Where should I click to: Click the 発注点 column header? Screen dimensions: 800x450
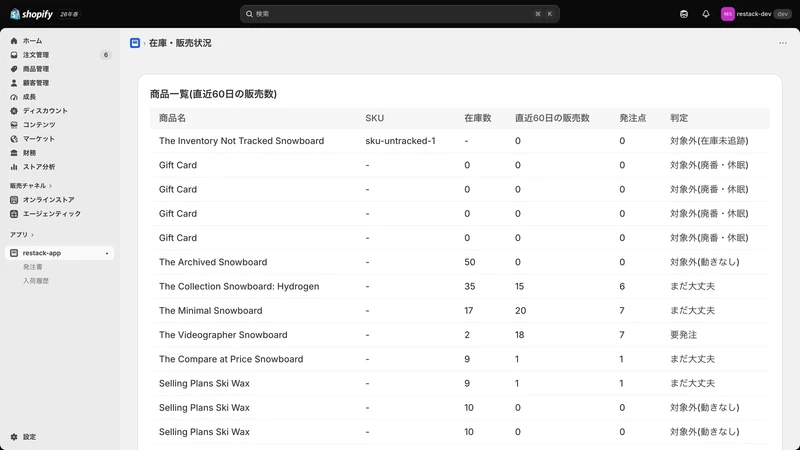click(633, 118)
